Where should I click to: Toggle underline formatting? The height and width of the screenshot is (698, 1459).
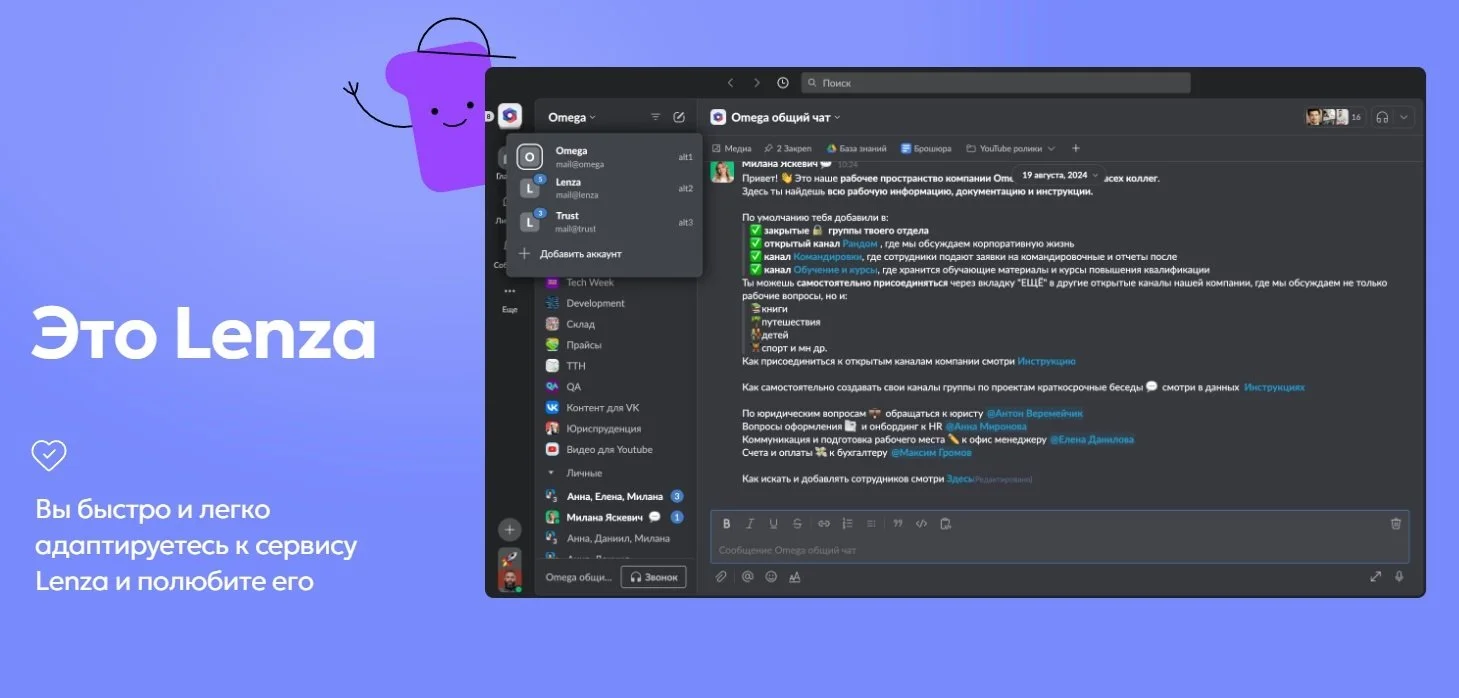[773, 523]
